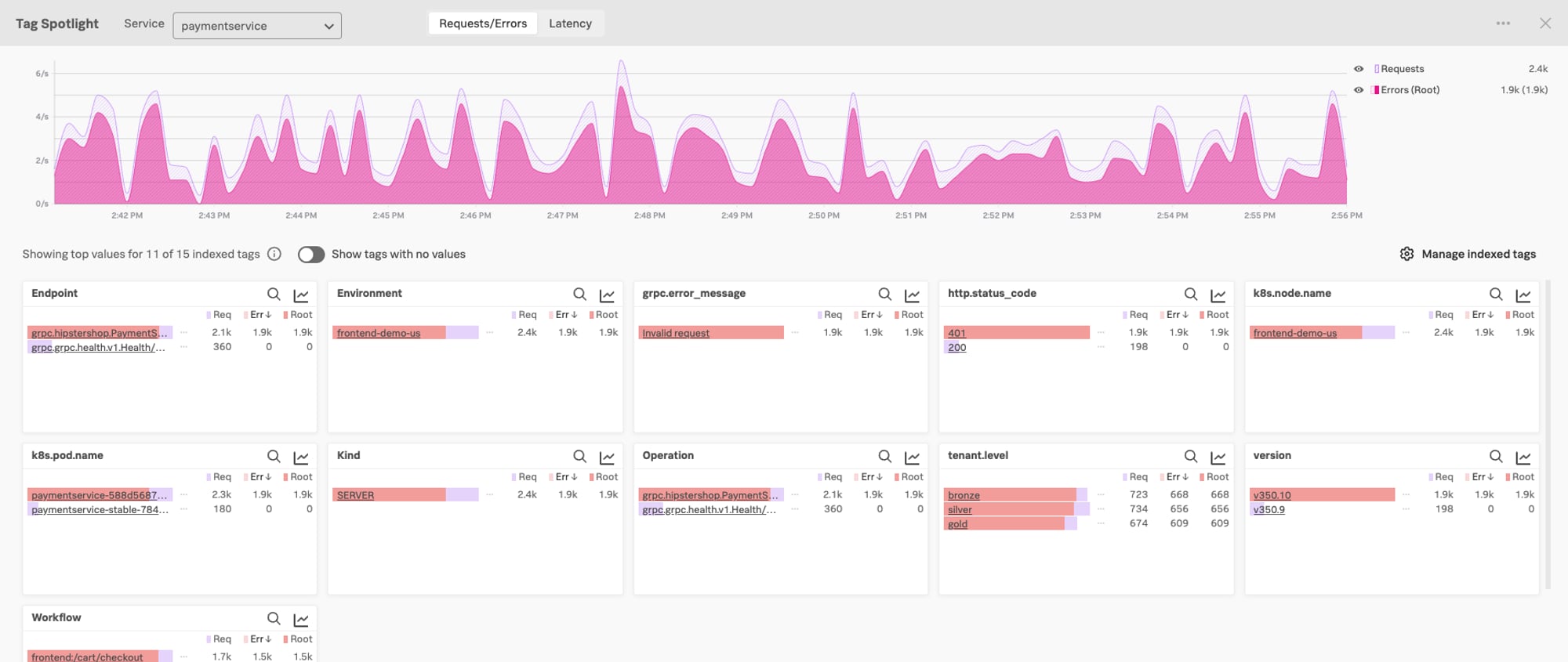This screenshot has width=1568, height=662.
Task: Open the three-dot more options menu
Action: (x=1503, y=24)
